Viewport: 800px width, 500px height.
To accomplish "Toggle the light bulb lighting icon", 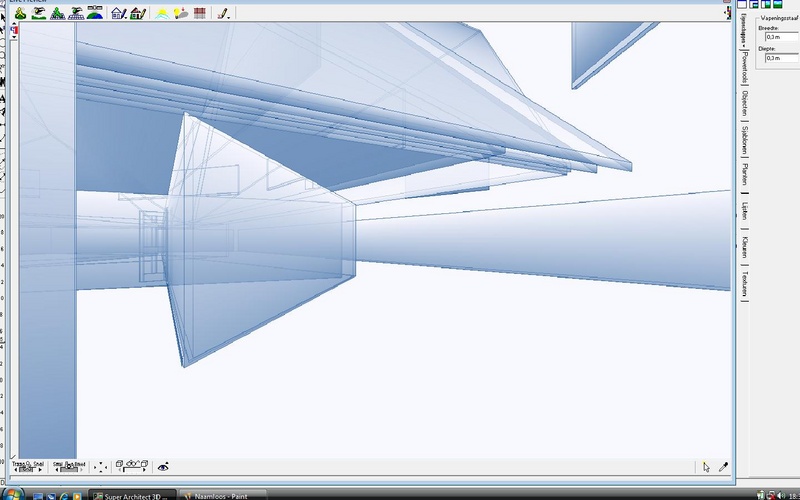I will 181,14.
